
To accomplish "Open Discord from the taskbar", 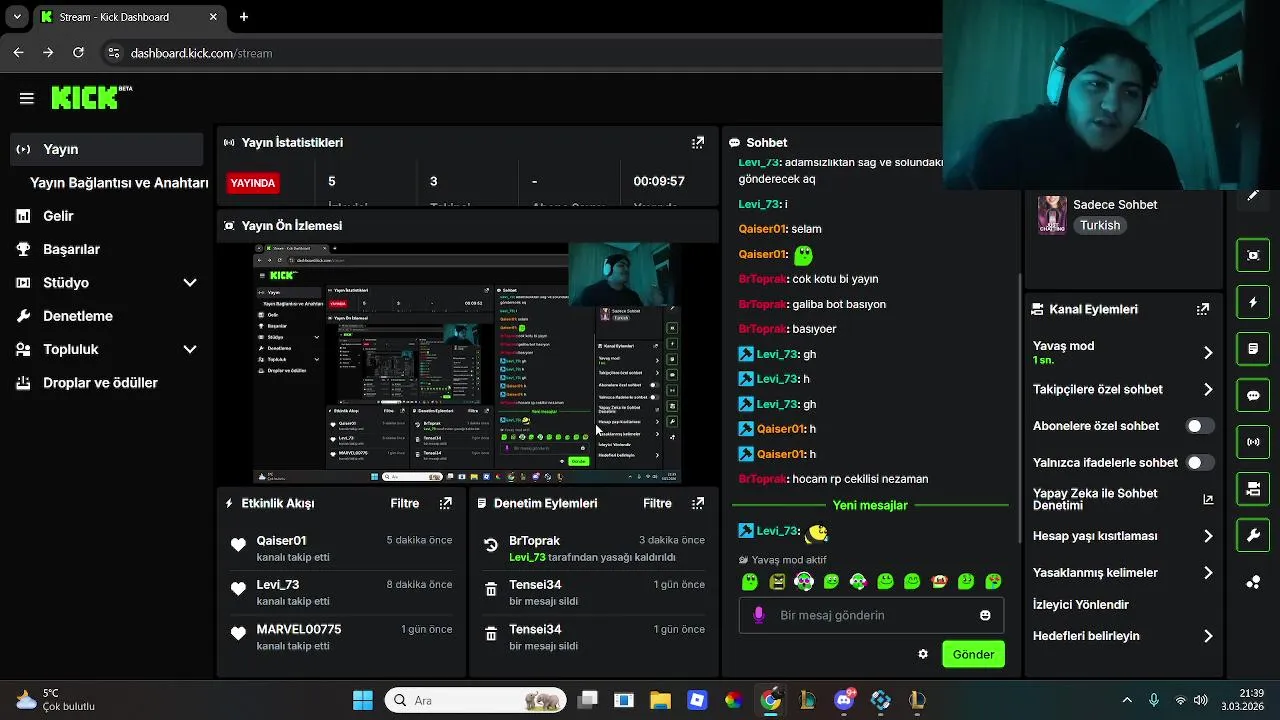I will point(844,700).
